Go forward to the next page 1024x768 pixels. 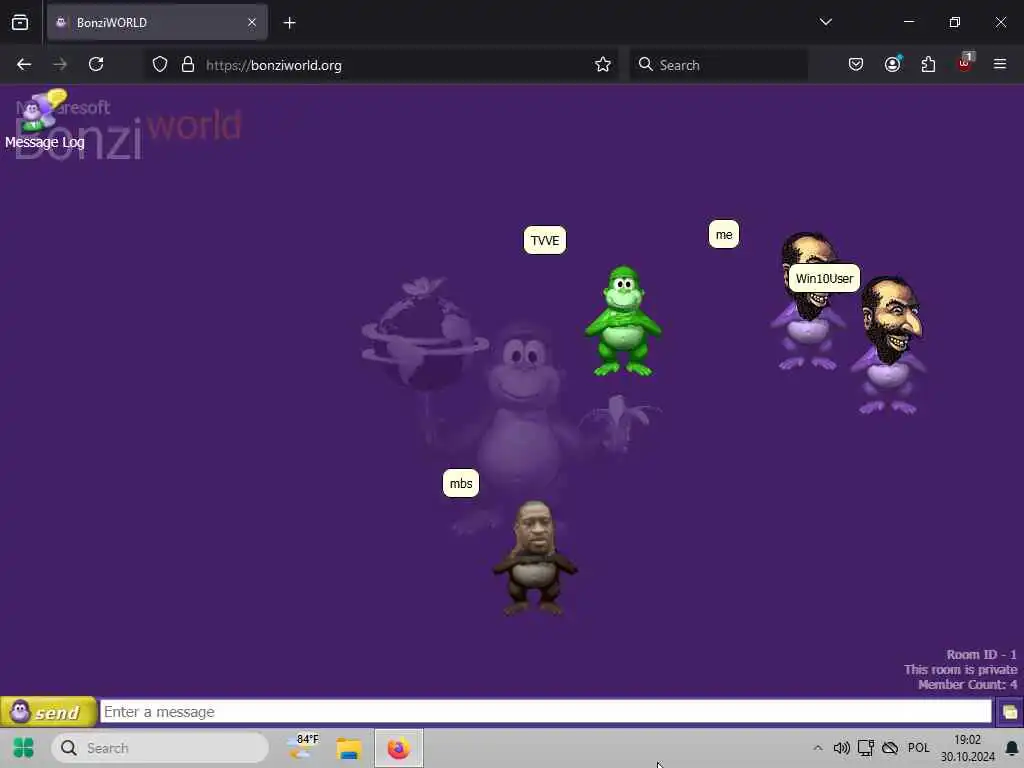pos(60,64)
